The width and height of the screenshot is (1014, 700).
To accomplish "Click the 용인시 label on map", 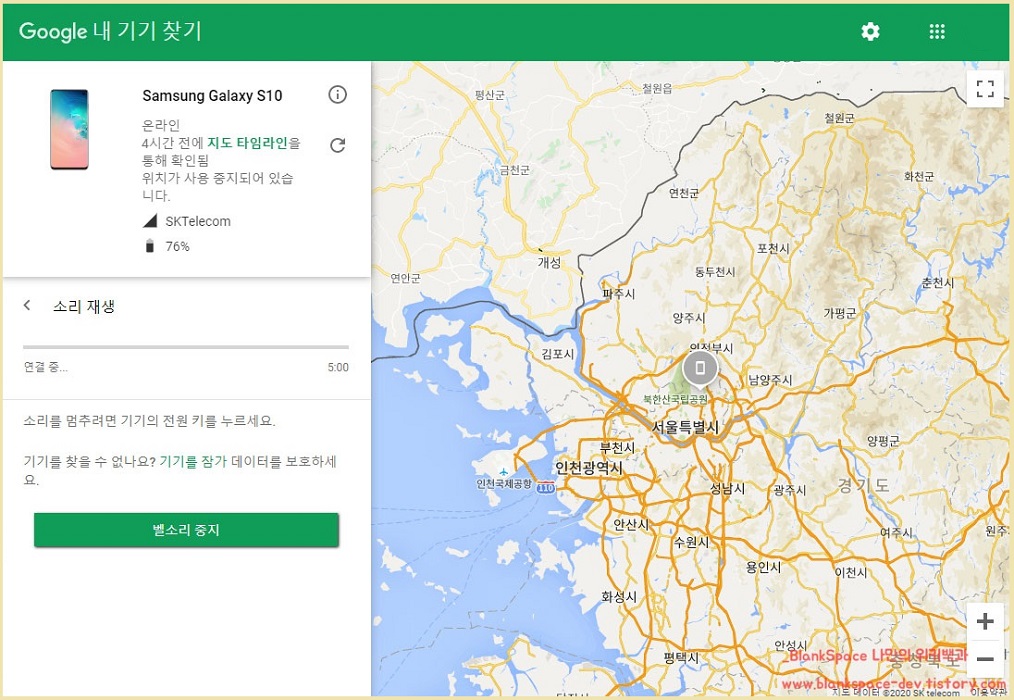I will 763,567.
